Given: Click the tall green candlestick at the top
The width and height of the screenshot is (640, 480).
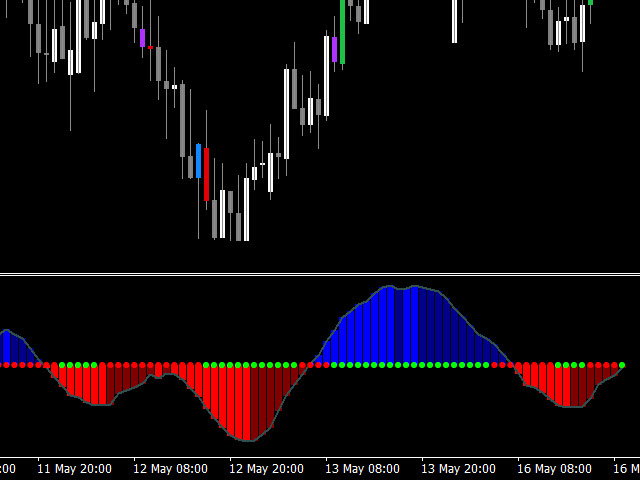Looking at the screenshot, I should (342, 32).
